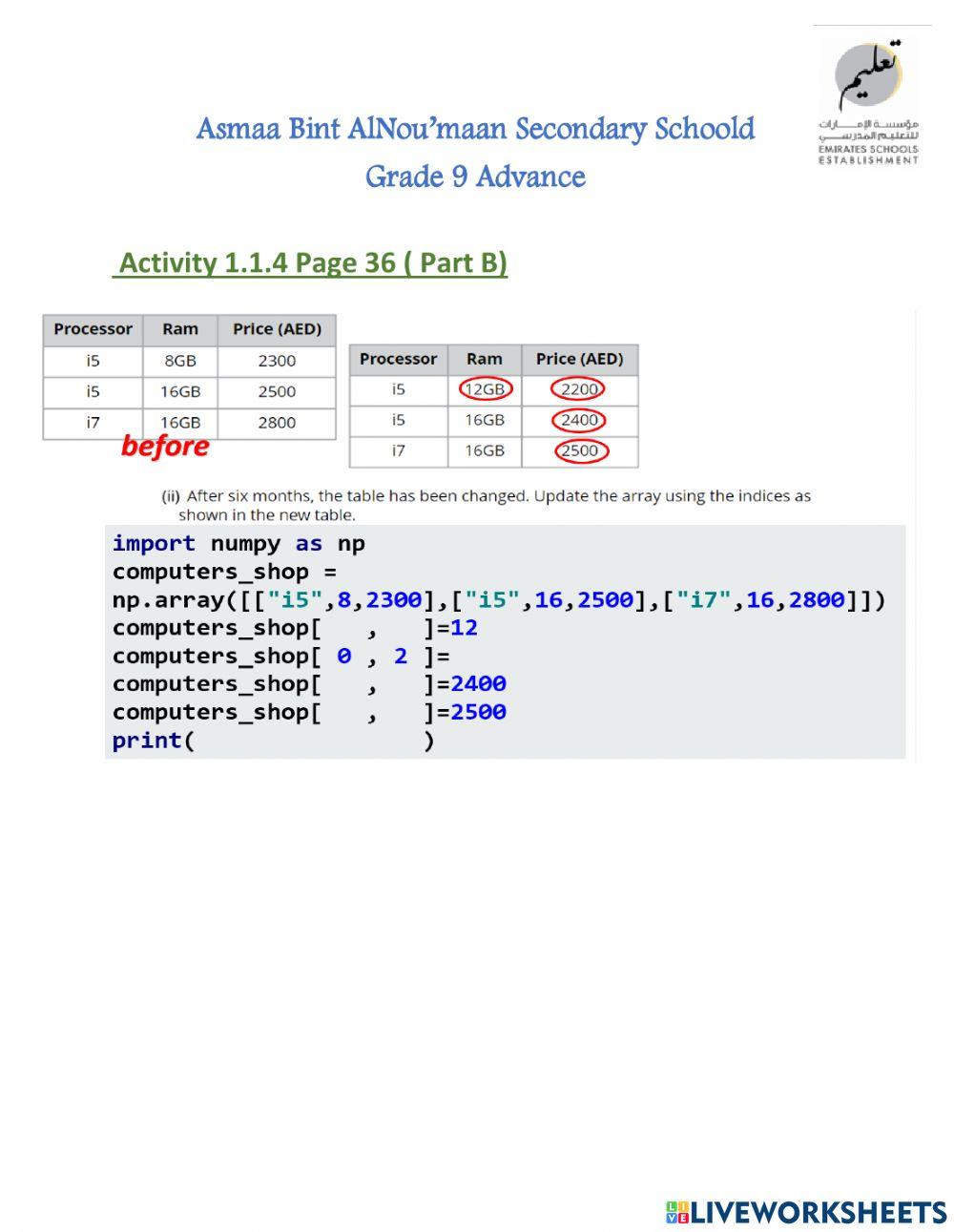Click the '(ii) After six months' instruction text

(x=486, y=505)
